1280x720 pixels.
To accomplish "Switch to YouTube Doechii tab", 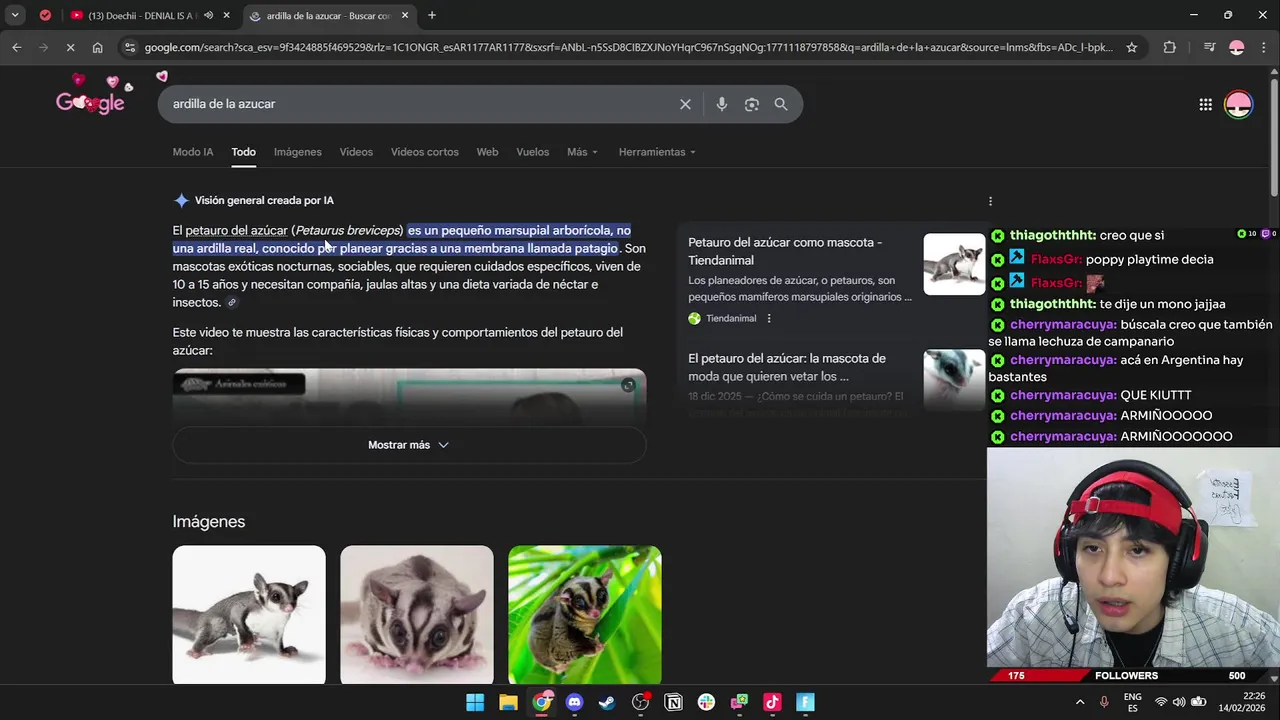I will click(140, 15).
